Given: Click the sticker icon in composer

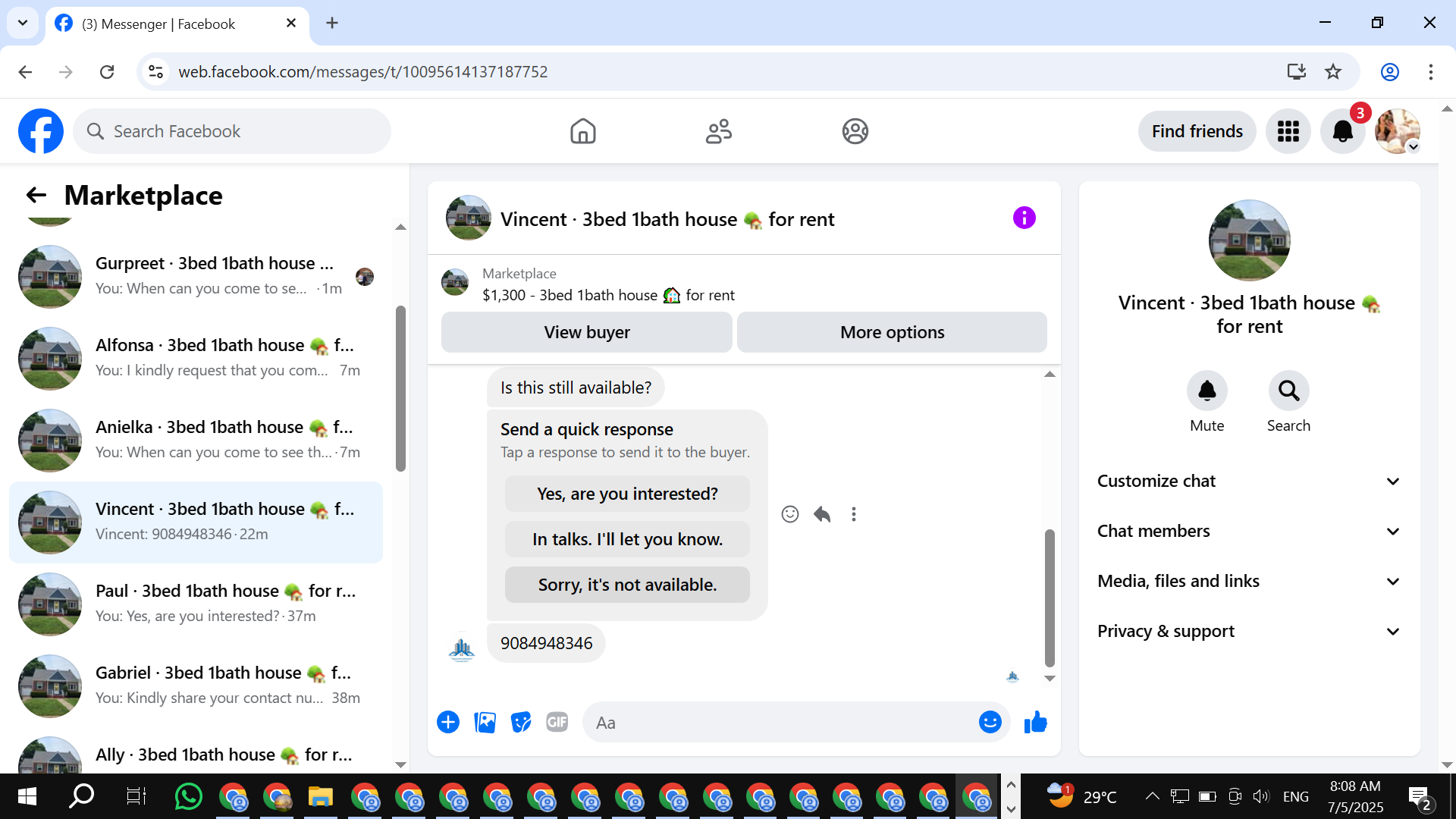Looking at the screenshot, I should 521,722.
